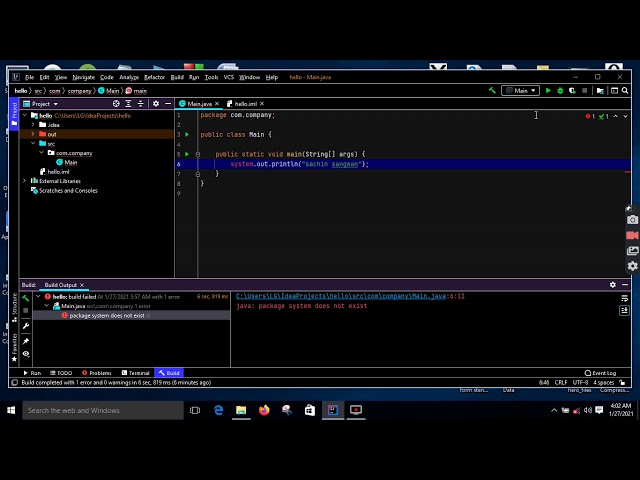Expand the out folder
Viewport: 640px width, 480px height.
click(33, 134)
